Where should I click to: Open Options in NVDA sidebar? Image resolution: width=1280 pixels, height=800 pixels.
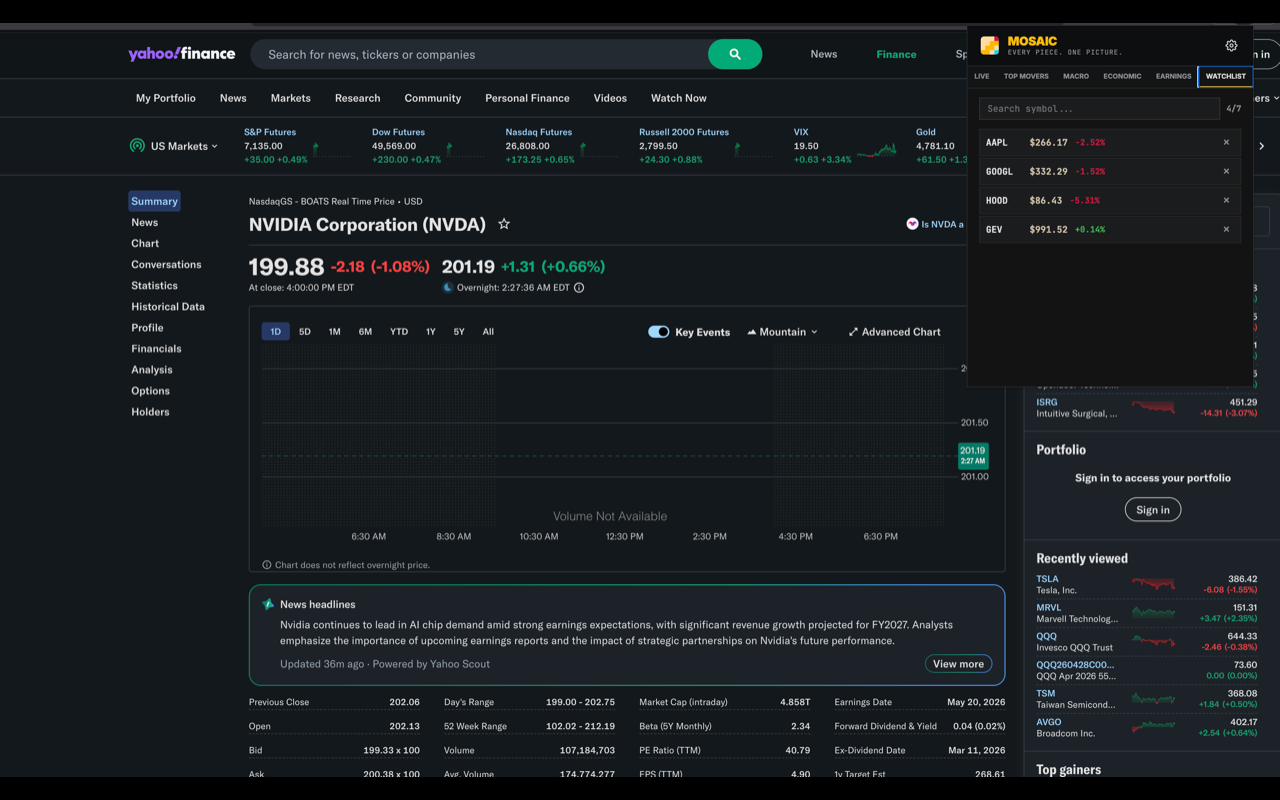[x=150, y=390]
